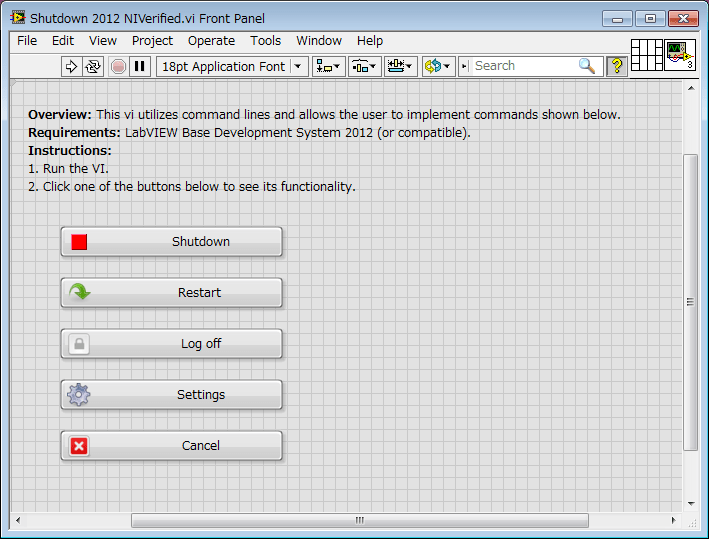Click the Search input field
The image size is (709, 539).
pos(525,66)
